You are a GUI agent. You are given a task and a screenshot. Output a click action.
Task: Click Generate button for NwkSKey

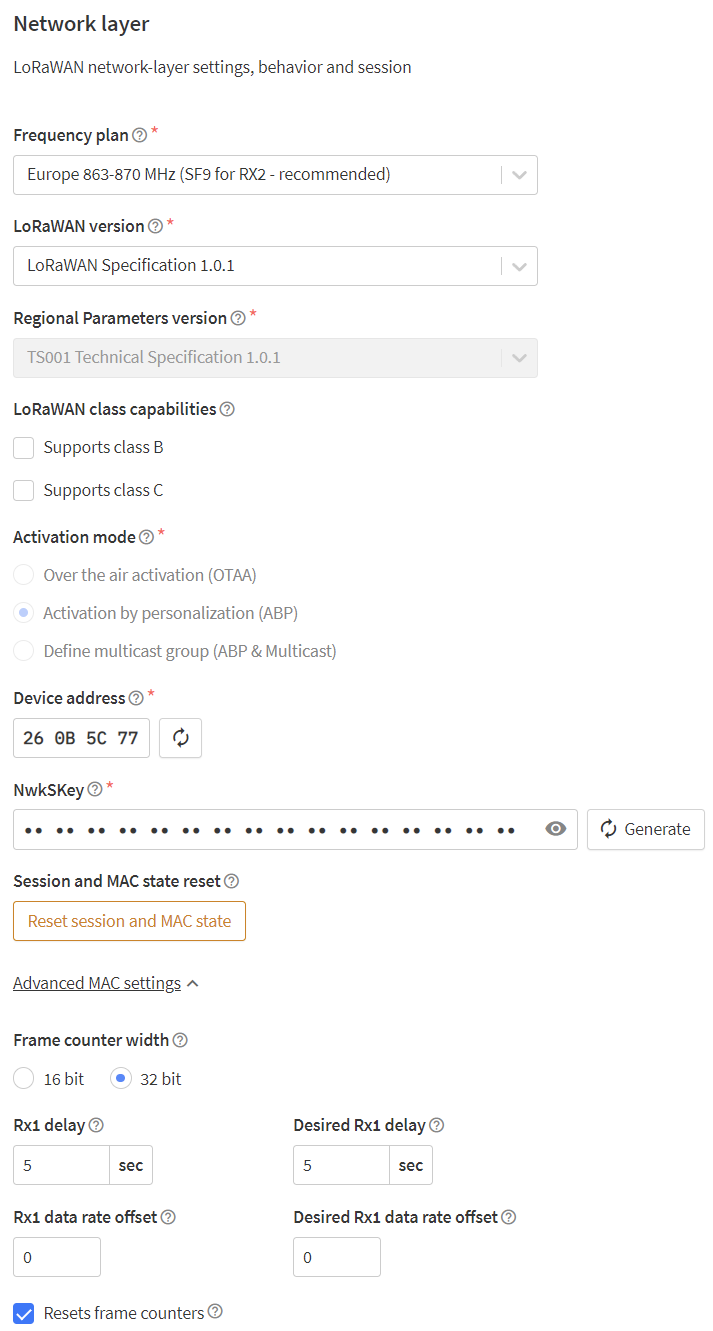(646, 829)
